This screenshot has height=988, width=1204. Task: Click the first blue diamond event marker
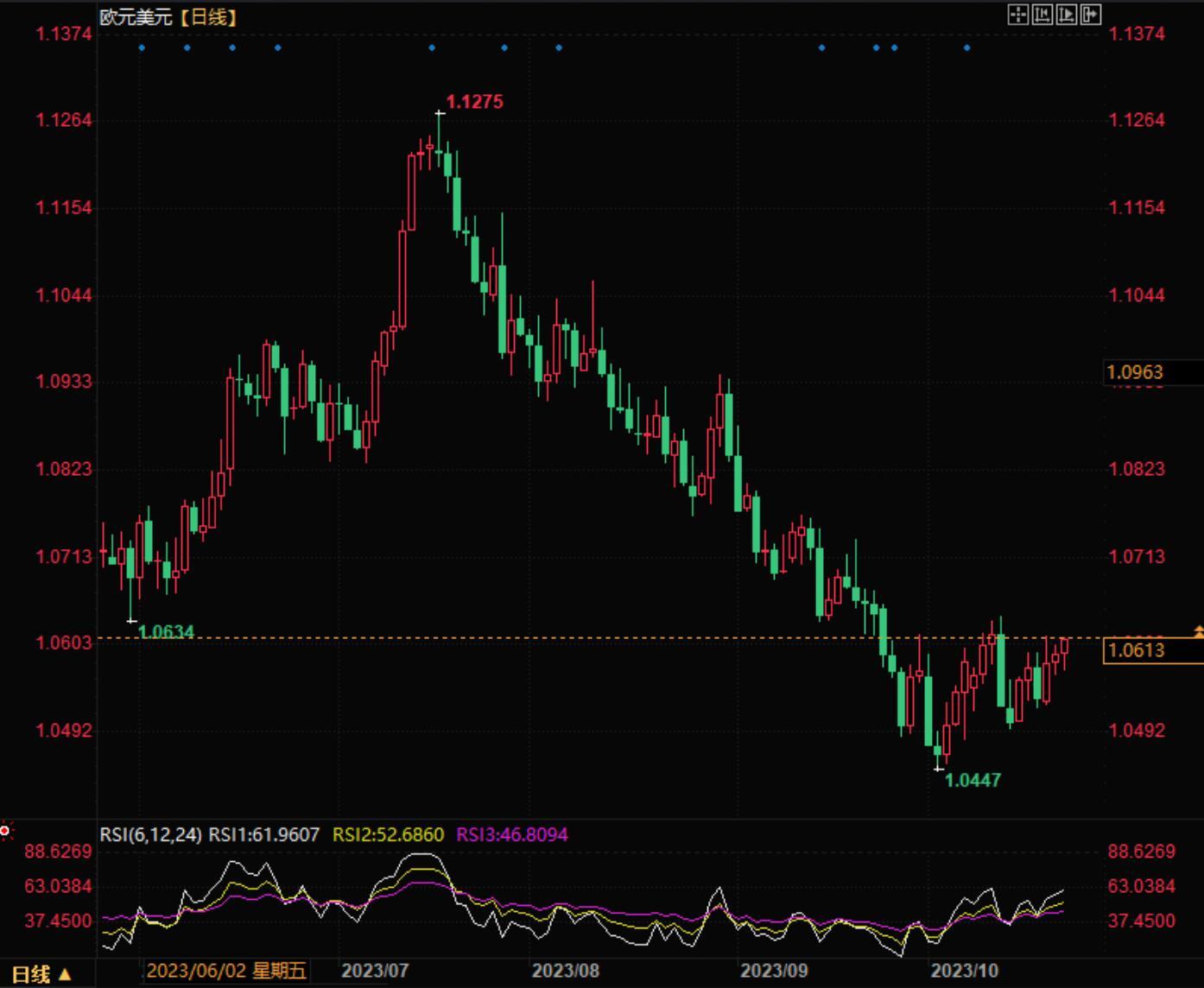click(142, 47)
